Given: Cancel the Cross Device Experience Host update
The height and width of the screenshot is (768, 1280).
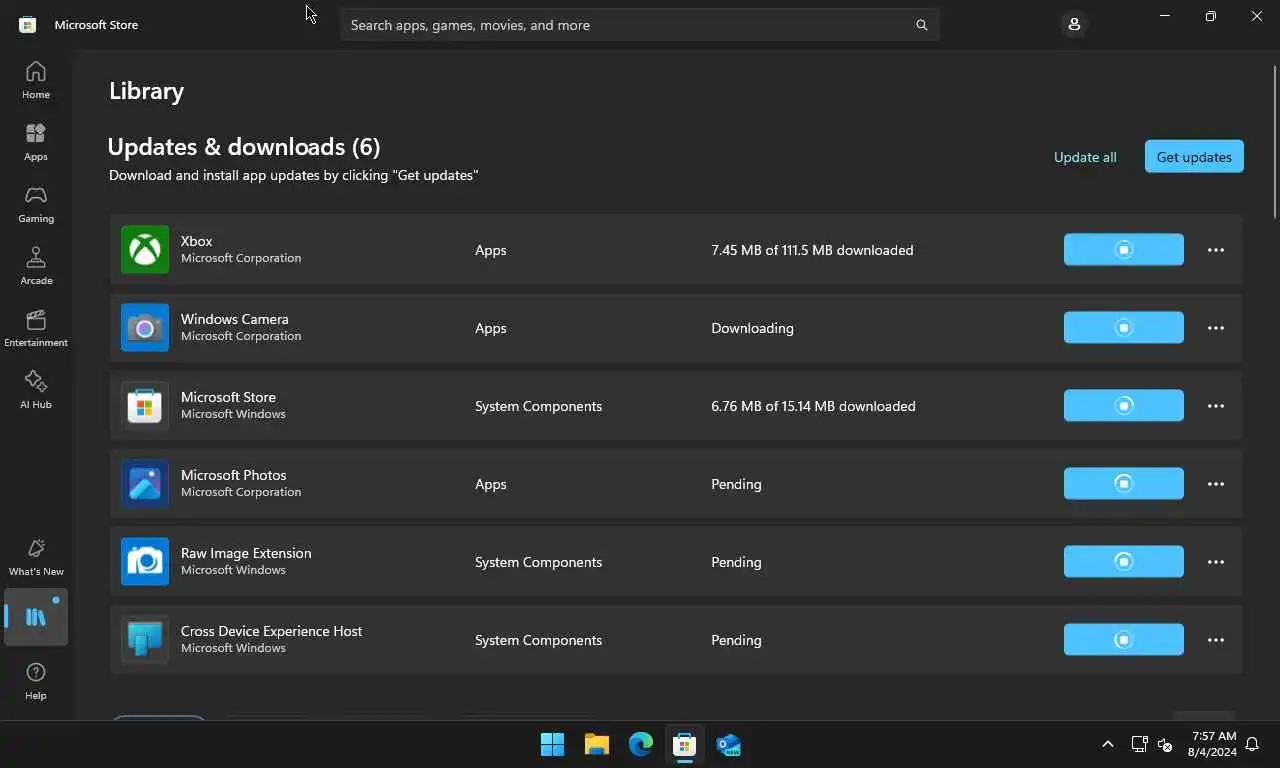Looking at the screenshot, I should click(x=1124, y=639).
